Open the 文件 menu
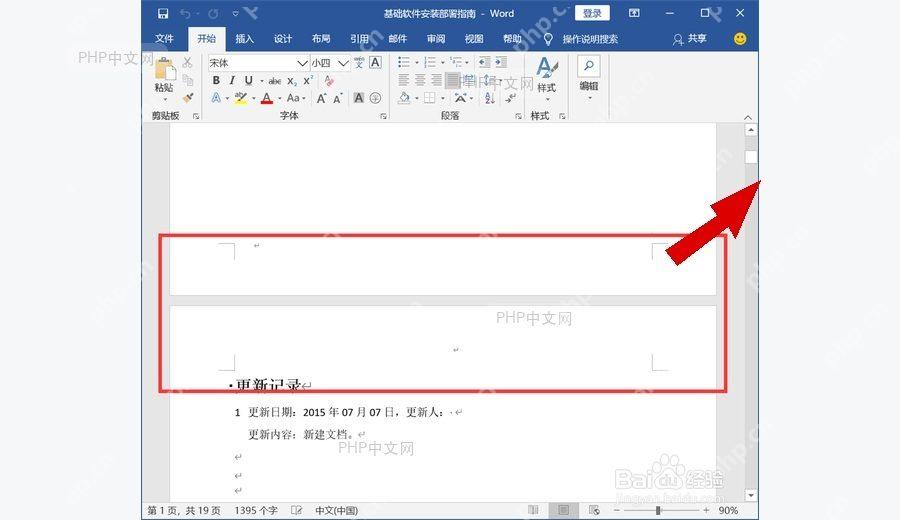This screenshot has height=520, width=900. coord(164,38)
